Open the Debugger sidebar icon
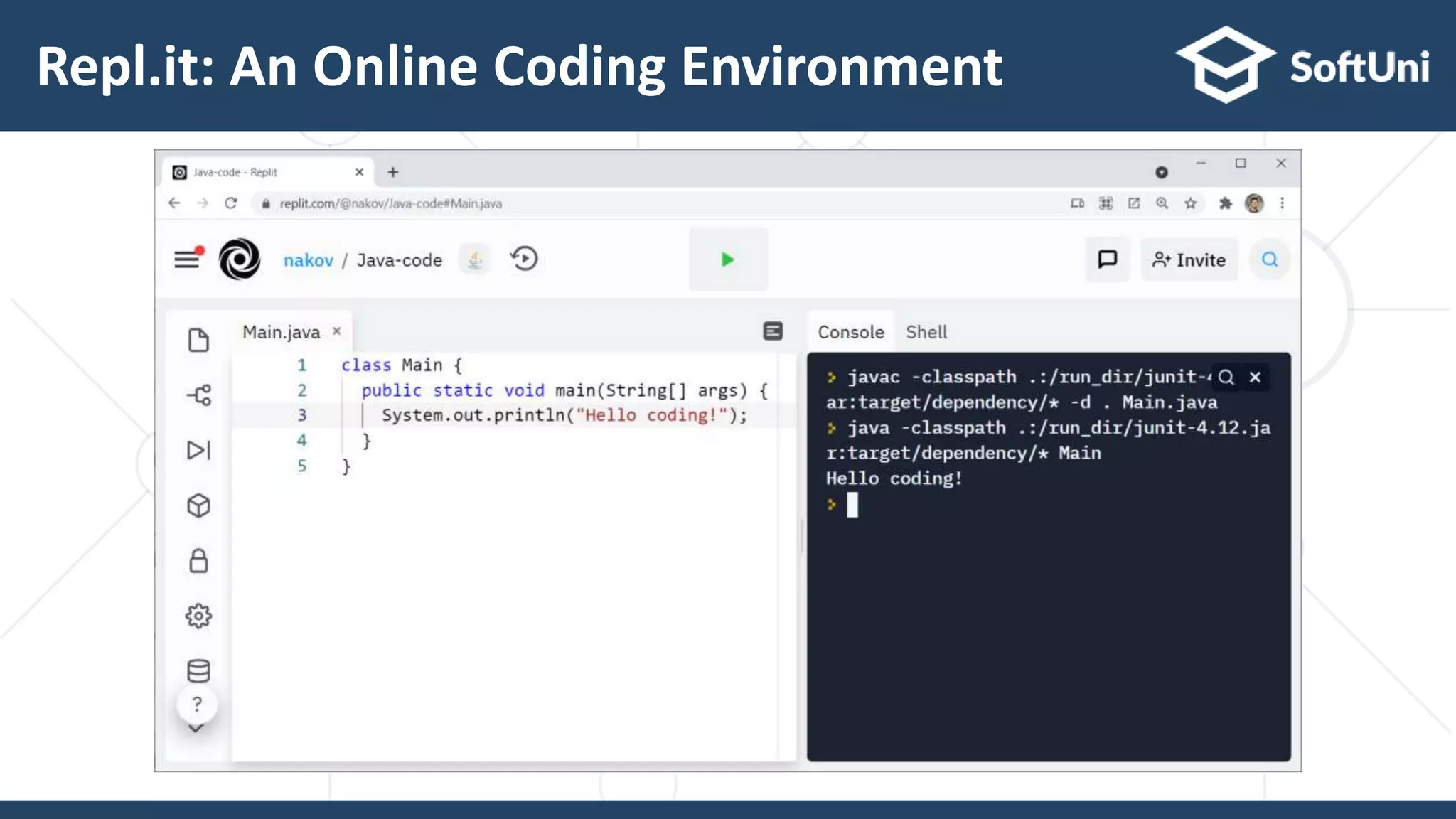Screen dimensions: 1456x819 click(198, 450)
